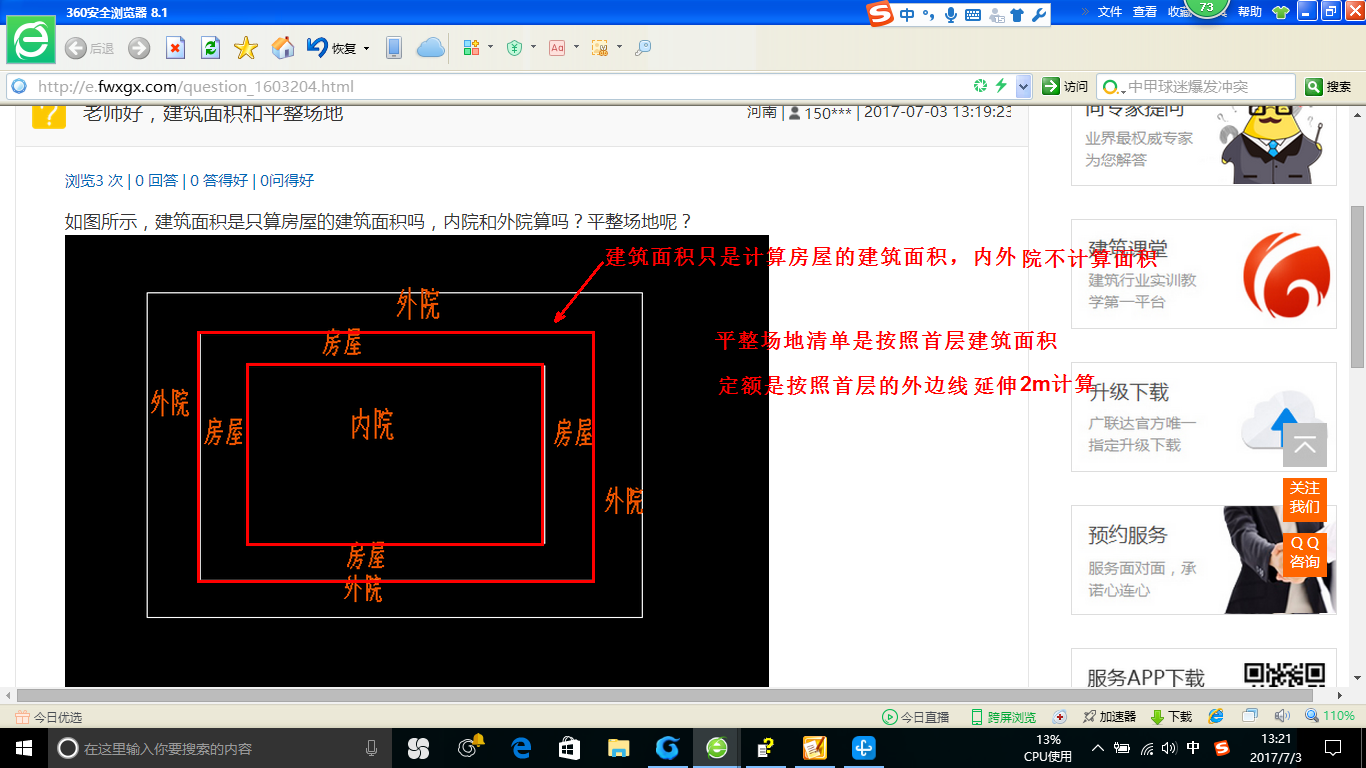
Task: Click the 恢复 restore button
Action: (332, 48)
